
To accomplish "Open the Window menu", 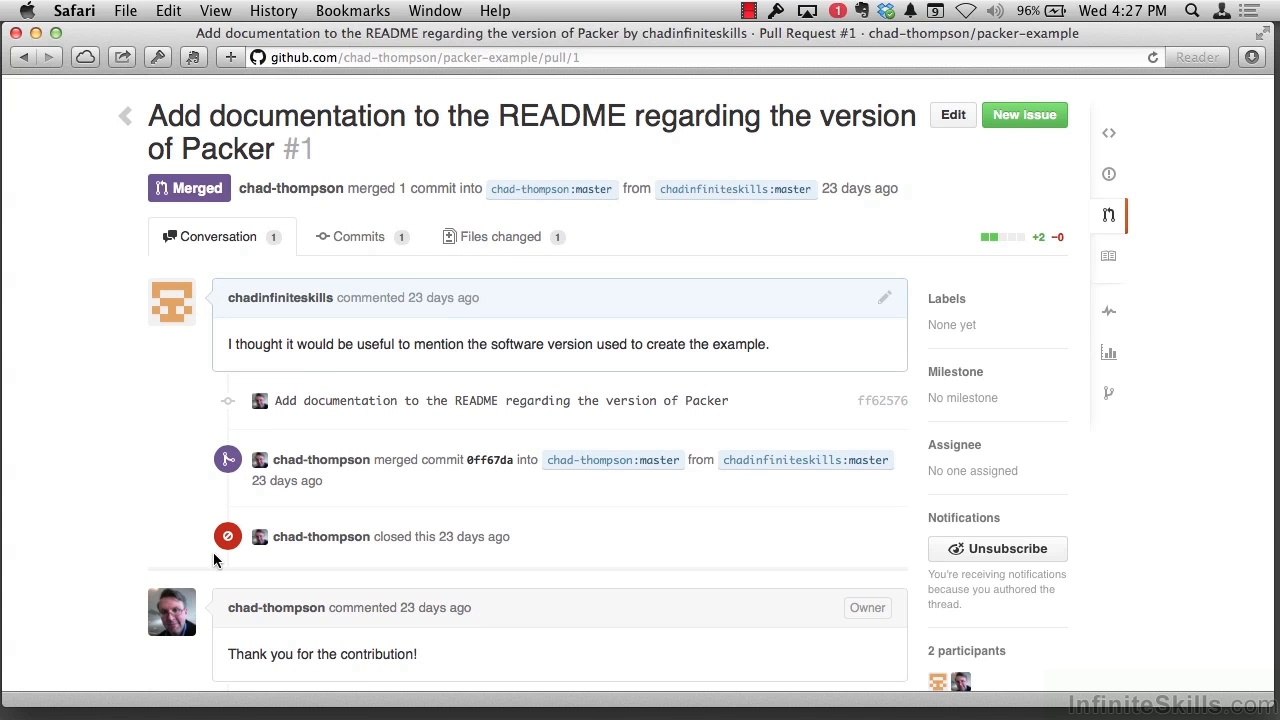I will (435, 11).
